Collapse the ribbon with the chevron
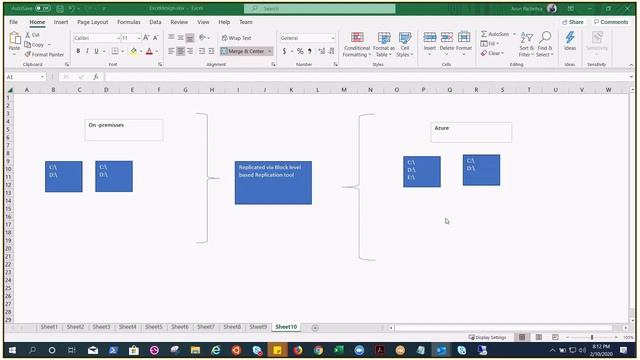 (631, 64)
